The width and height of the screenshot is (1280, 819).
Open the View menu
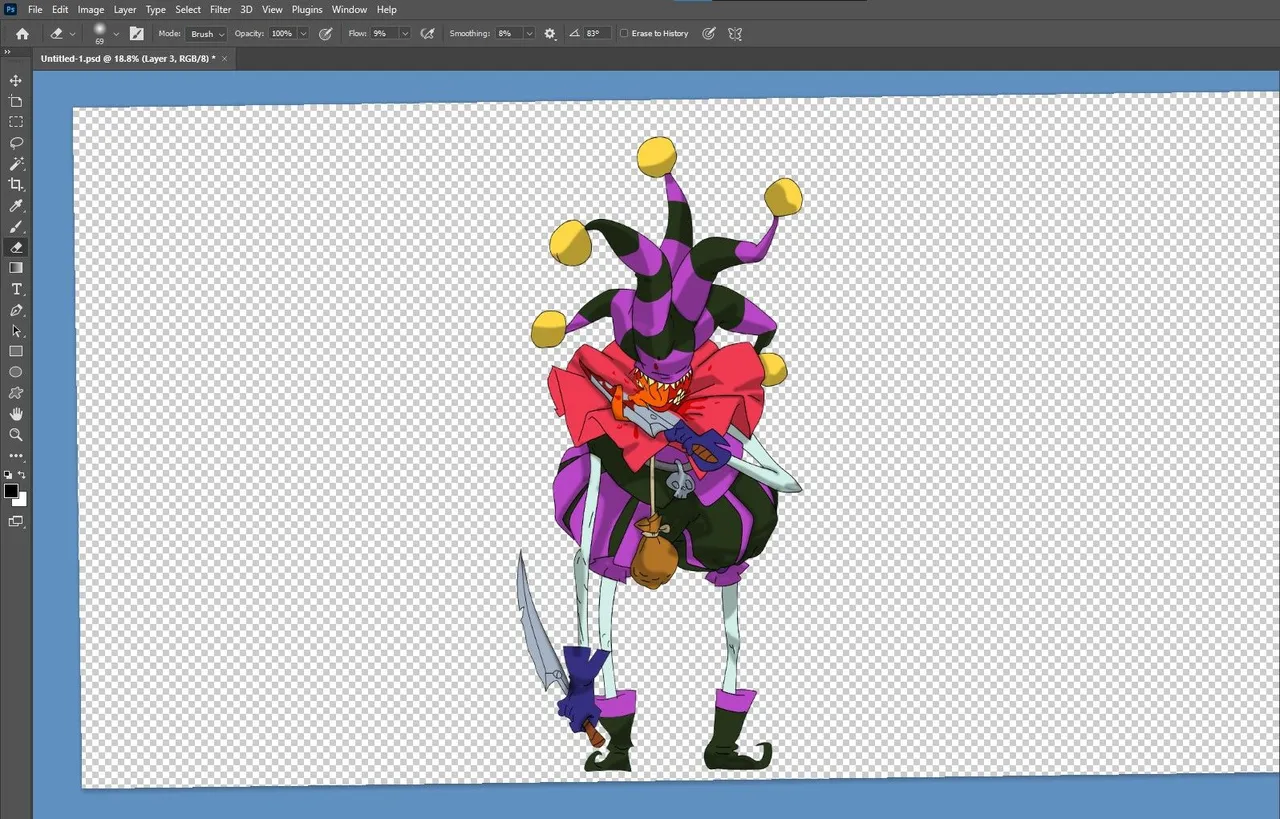pyautogui.click(x=272, y=9)
